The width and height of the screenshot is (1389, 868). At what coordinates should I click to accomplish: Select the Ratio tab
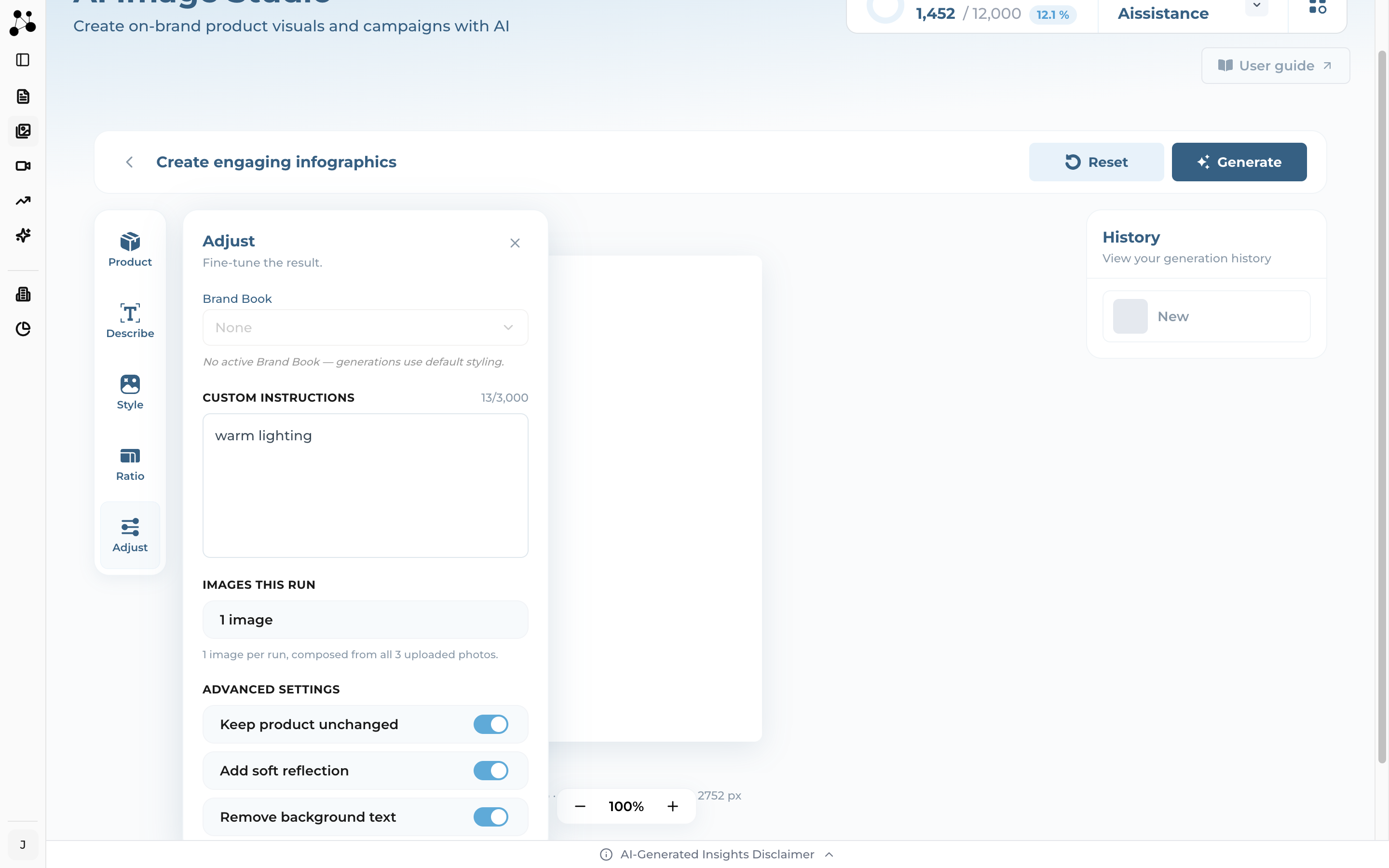[130, 464]
